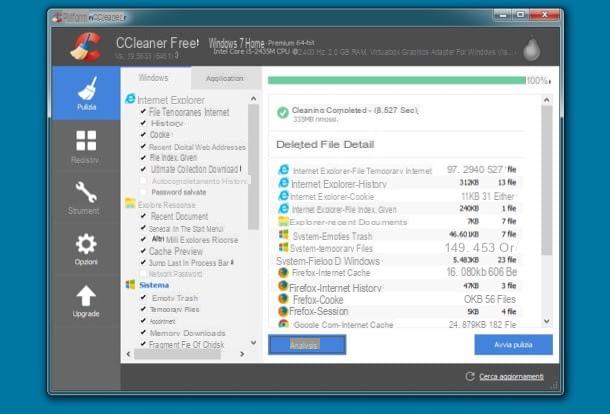This screenshot has height=414, width=610.
Task: Click the Deleted File Detail heading
Action: (325, 144)
